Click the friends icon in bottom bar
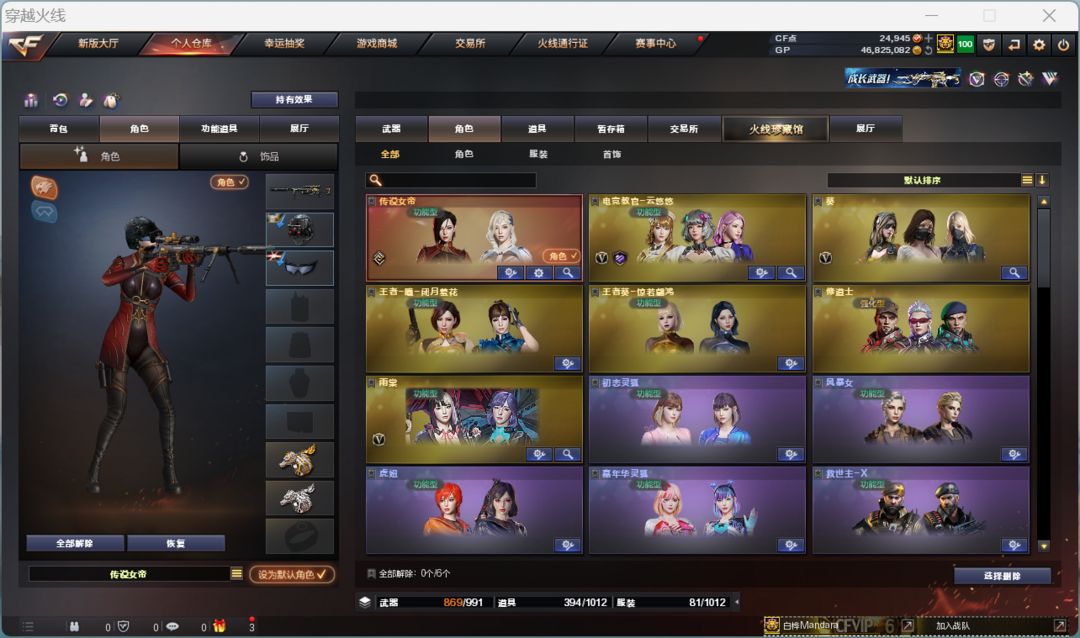 click(74, 626)
